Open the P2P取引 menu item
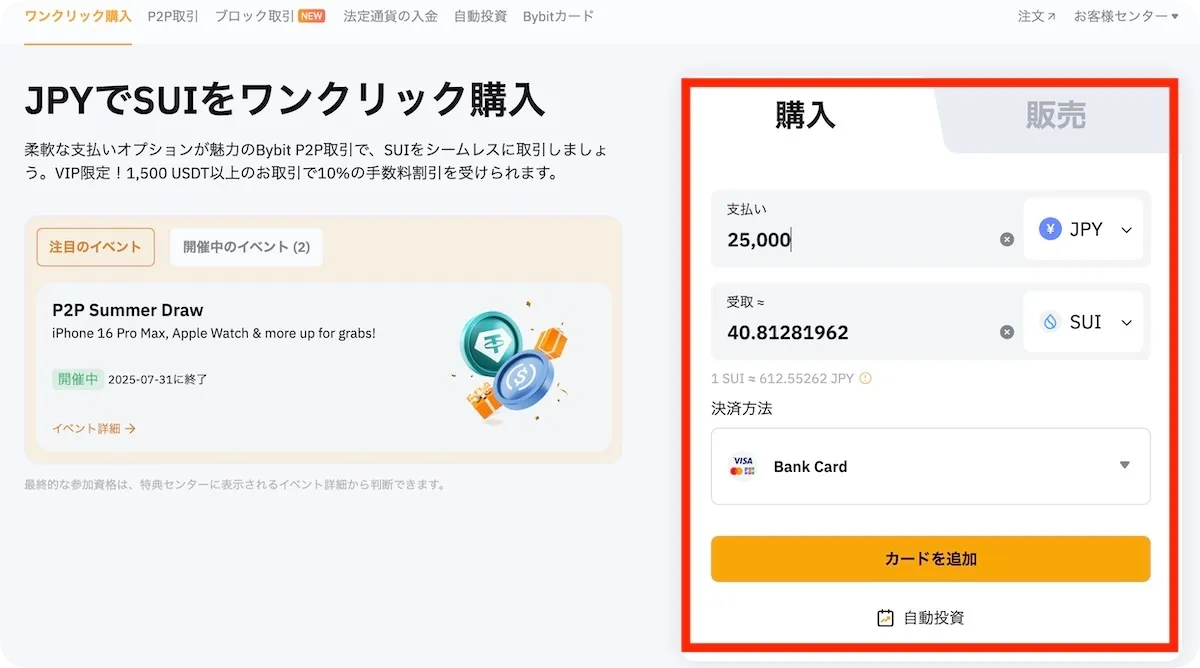 169,15
